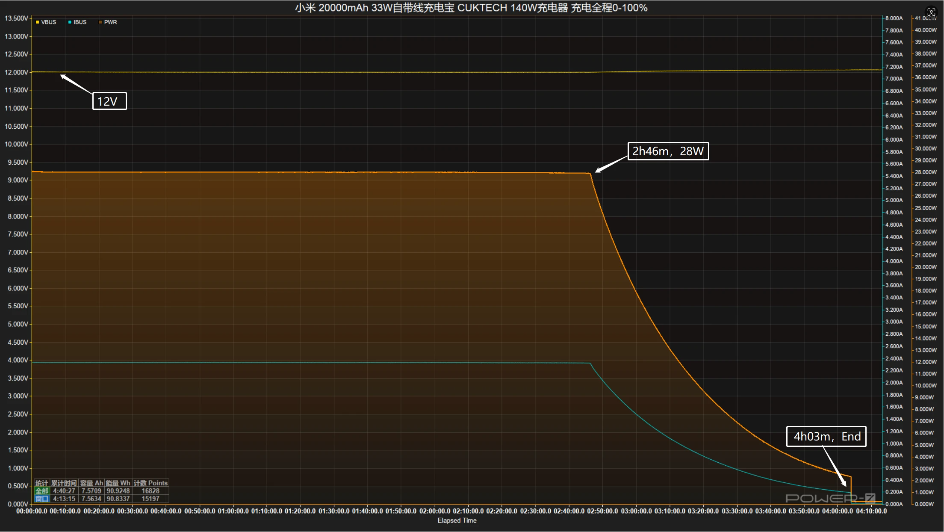Click the 4.000V voltage axis label

pos(16,360)
